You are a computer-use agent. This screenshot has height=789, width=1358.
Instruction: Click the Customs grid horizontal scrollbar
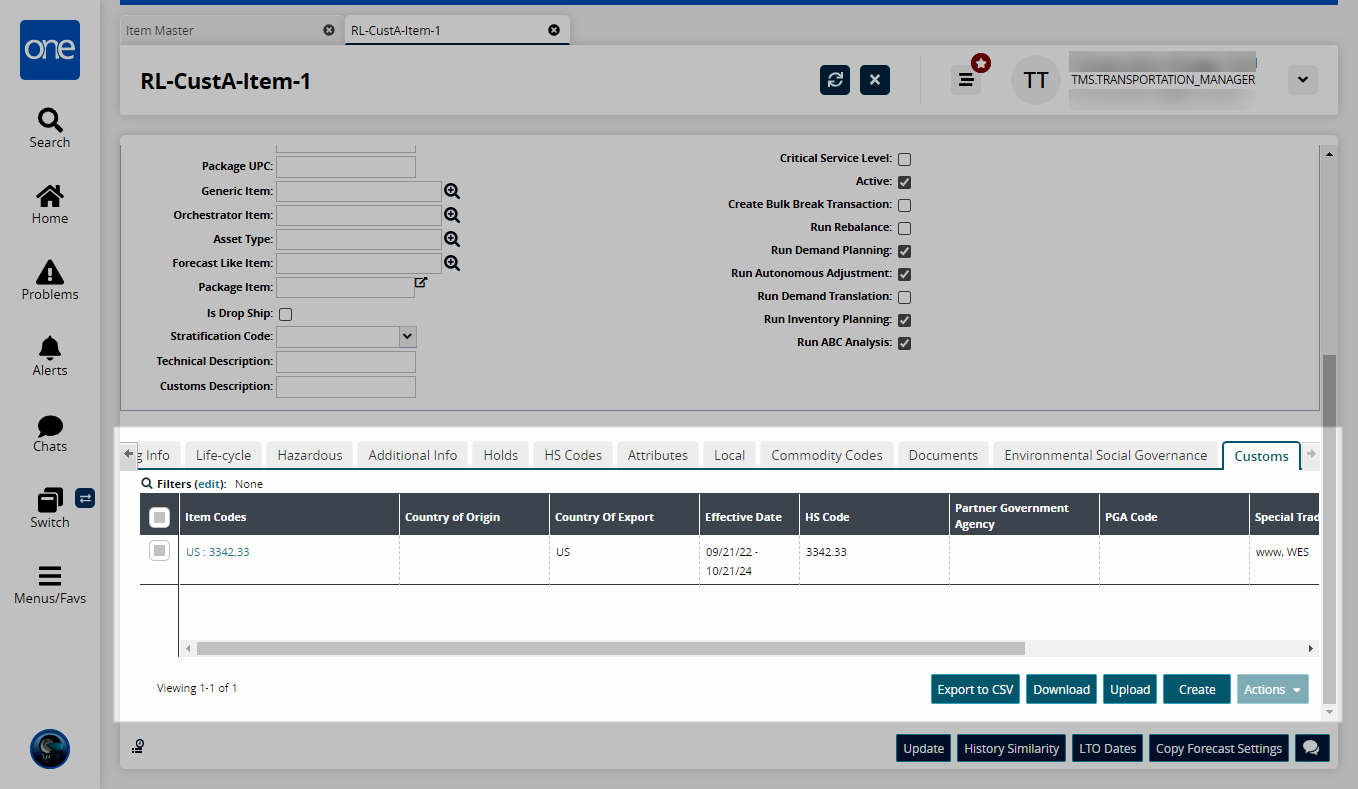[610, 648]
